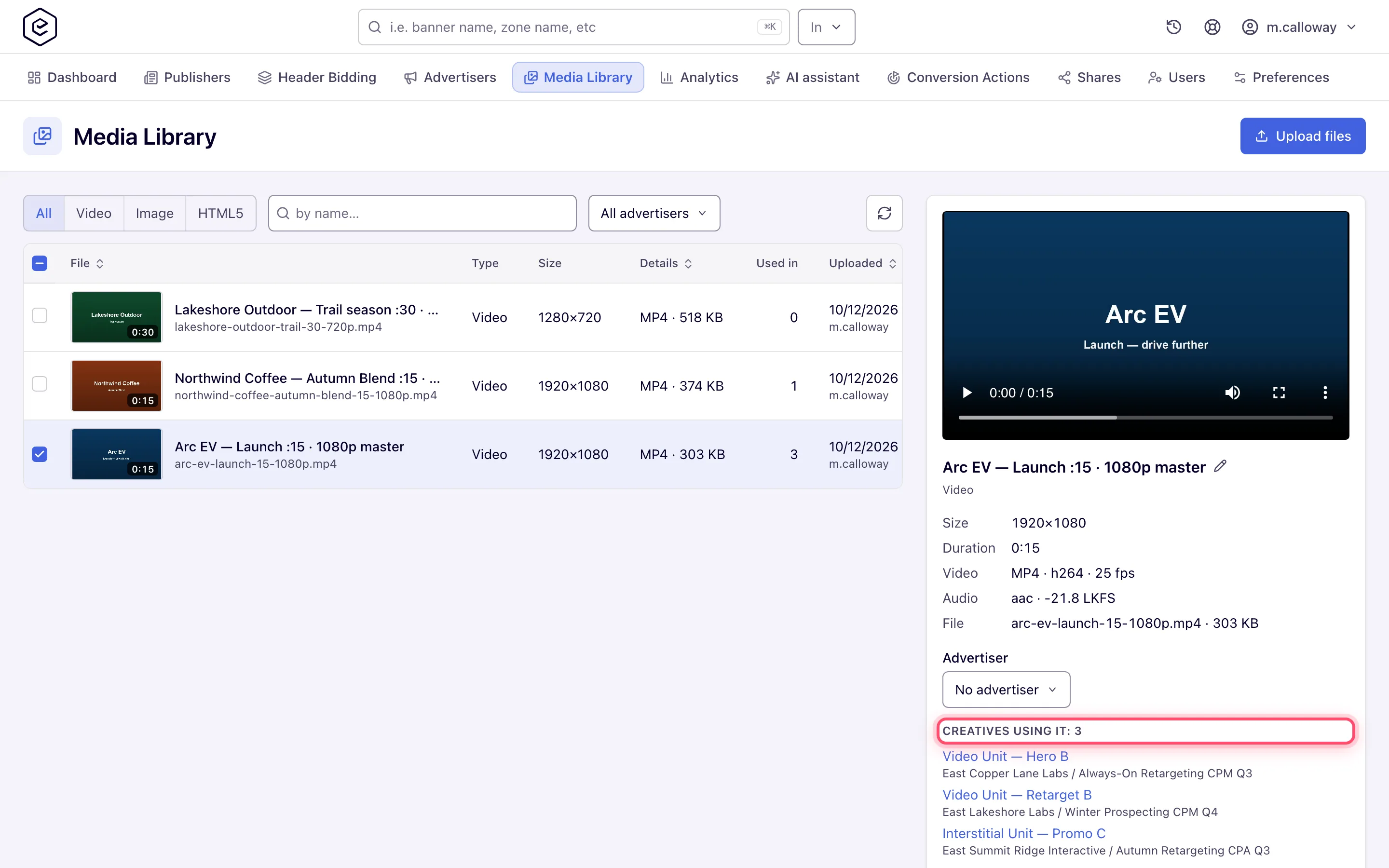Open the history clock icon

[x=1173, y=27]
